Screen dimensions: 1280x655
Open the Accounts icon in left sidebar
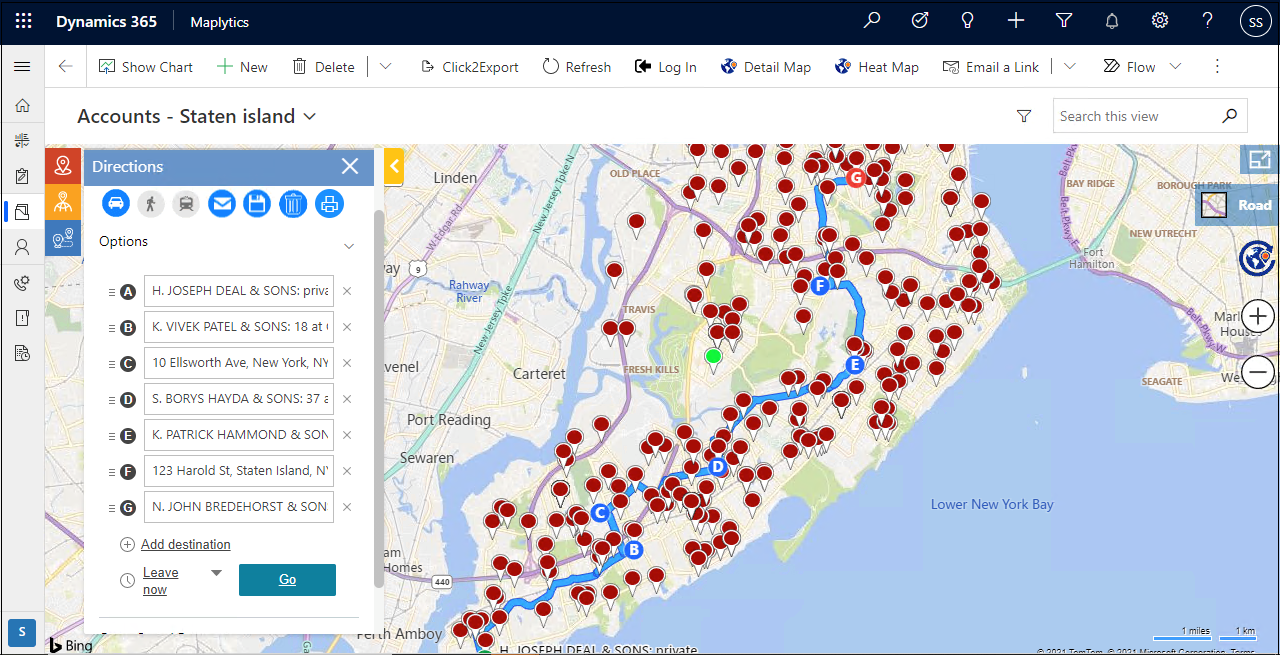tap(22, 211)
